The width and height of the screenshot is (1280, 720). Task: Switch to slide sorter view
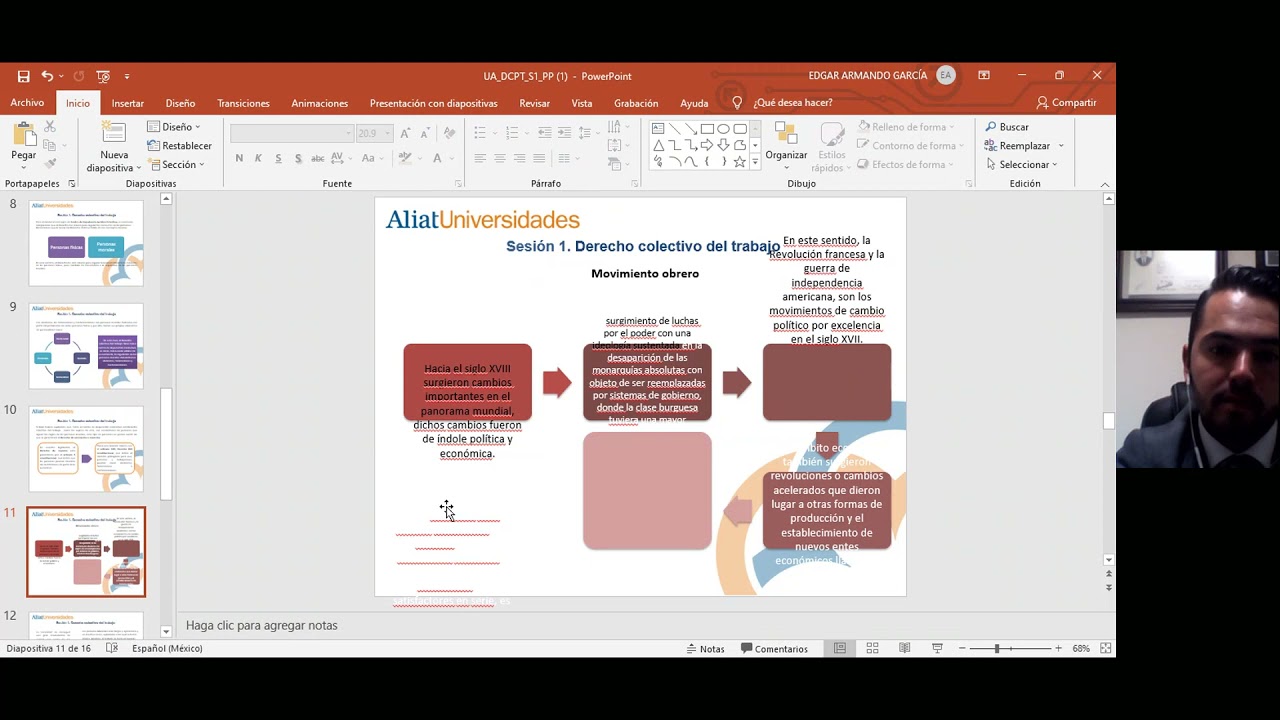point(872,649)
